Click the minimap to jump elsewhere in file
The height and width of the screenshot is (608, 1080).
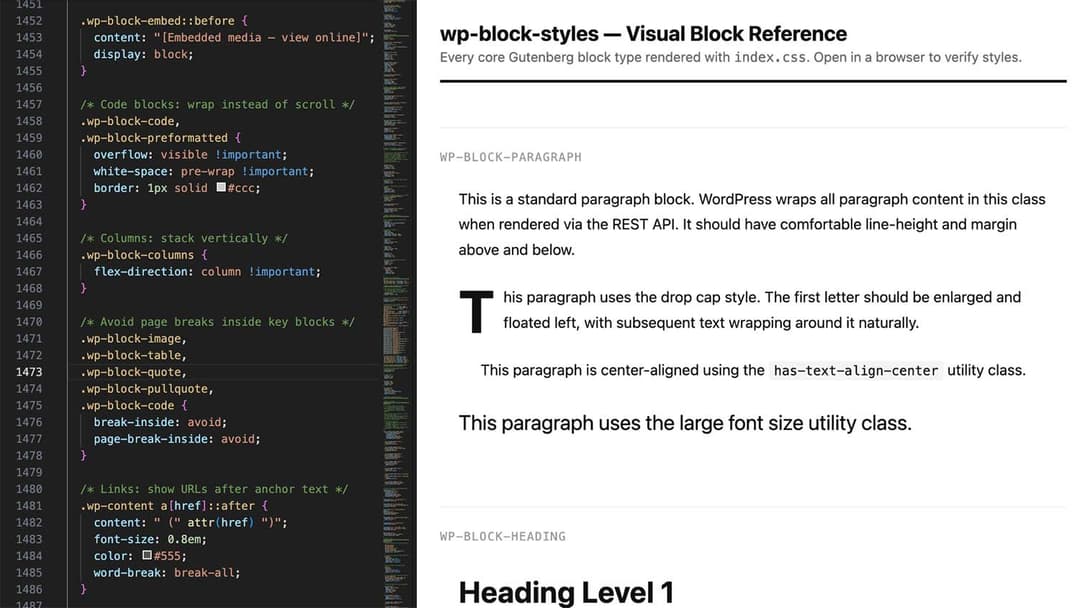coord(395,300)
